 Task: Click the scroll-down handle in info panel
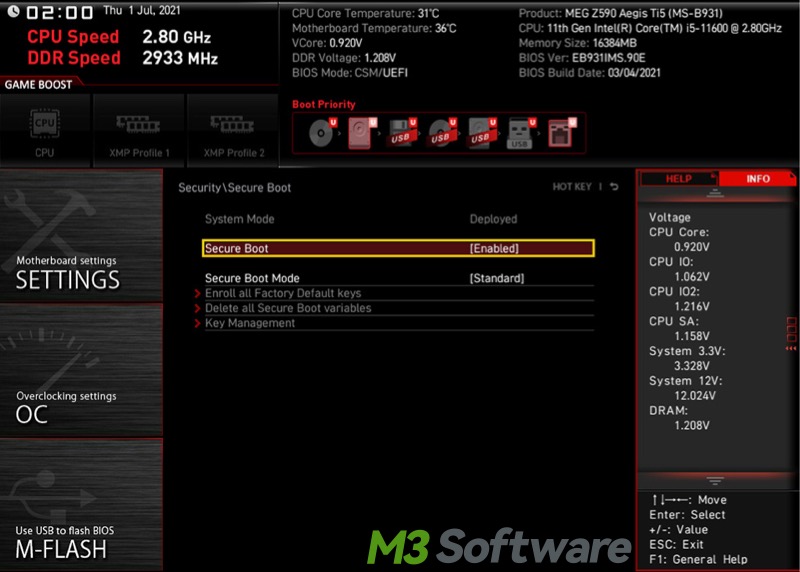click(715, 481)
